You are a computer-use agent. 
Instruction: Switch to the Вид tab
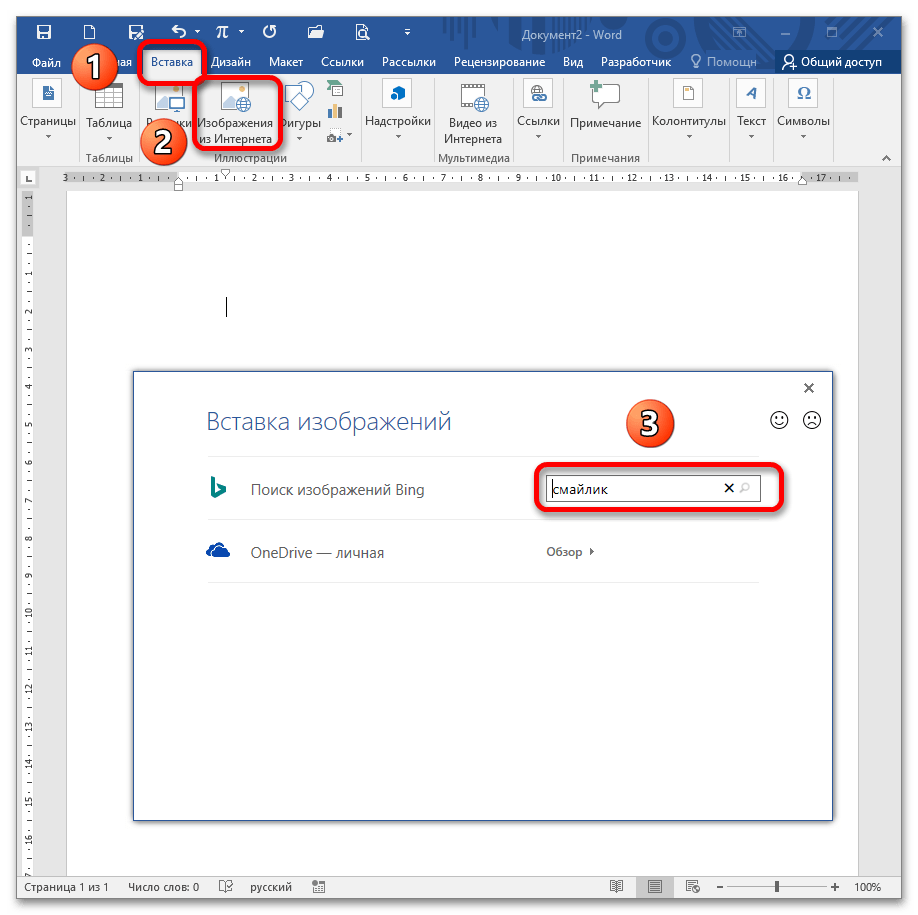click(573, 62)
